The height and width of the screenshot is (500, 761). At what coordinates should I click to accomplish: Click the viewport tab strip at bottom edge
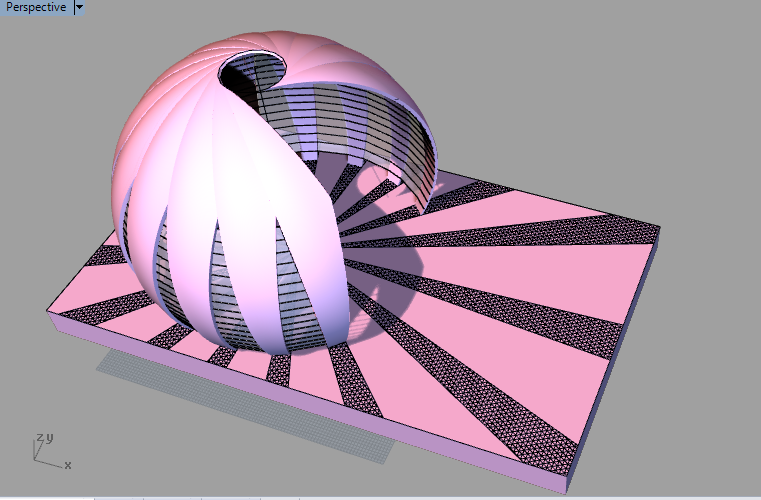tap(200, 497)
